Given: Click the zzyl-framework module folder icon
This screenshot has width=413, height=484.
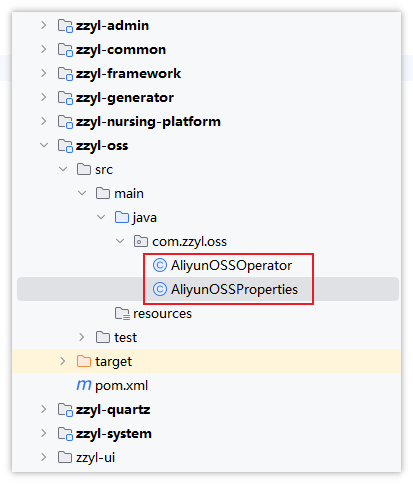Looking at the screenshot, I should [x=65, y=74].
